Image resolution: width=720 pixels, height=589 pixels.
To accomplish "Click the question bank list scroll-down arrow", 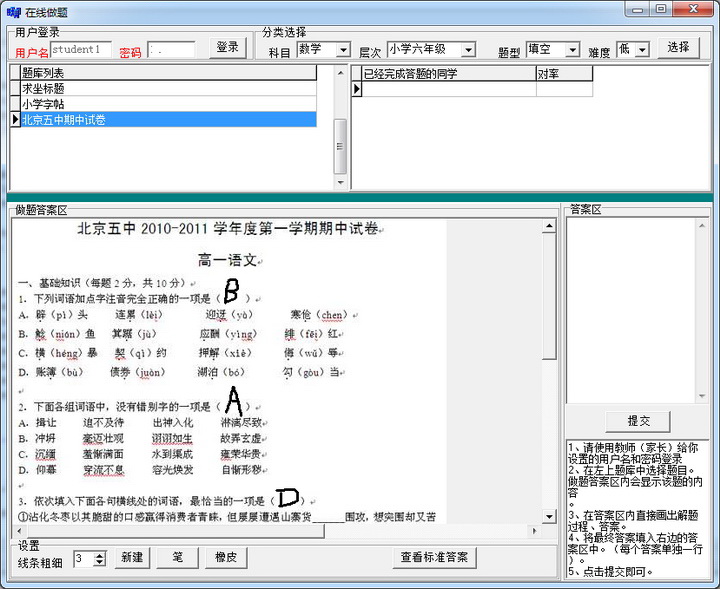I will (x=340, y=182).
